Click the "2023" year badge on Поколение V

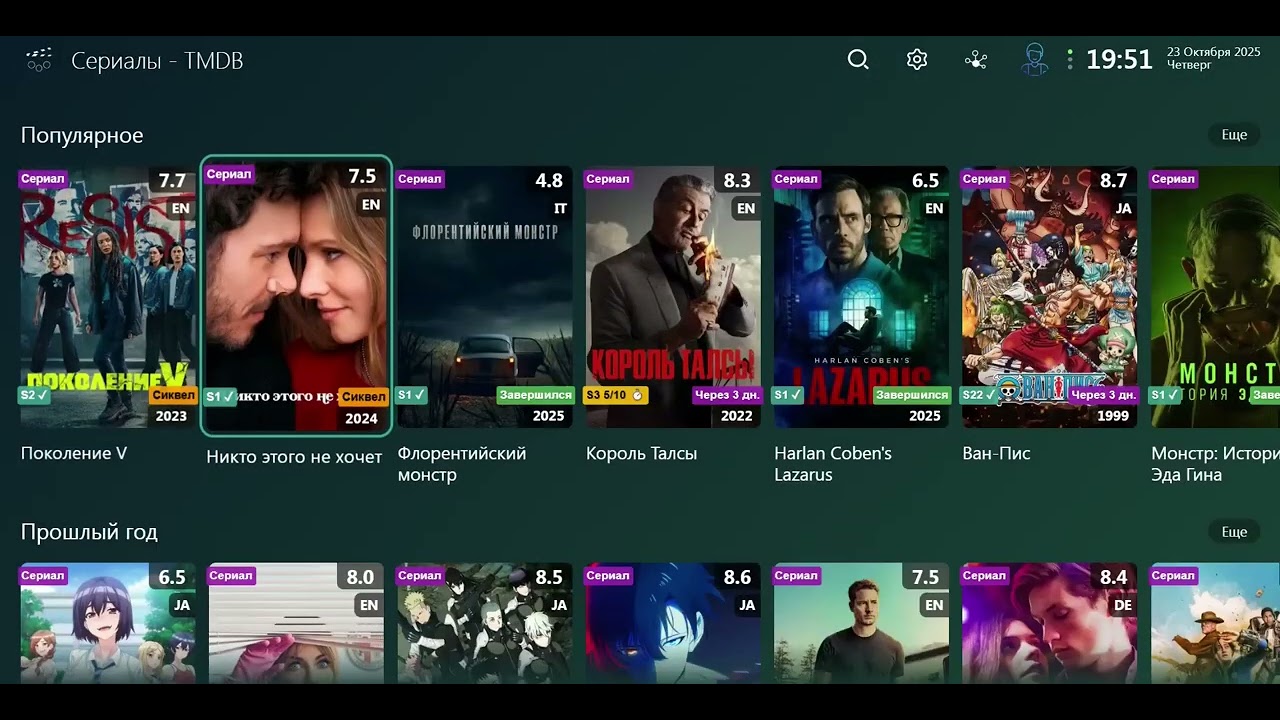tap(171, 416)
